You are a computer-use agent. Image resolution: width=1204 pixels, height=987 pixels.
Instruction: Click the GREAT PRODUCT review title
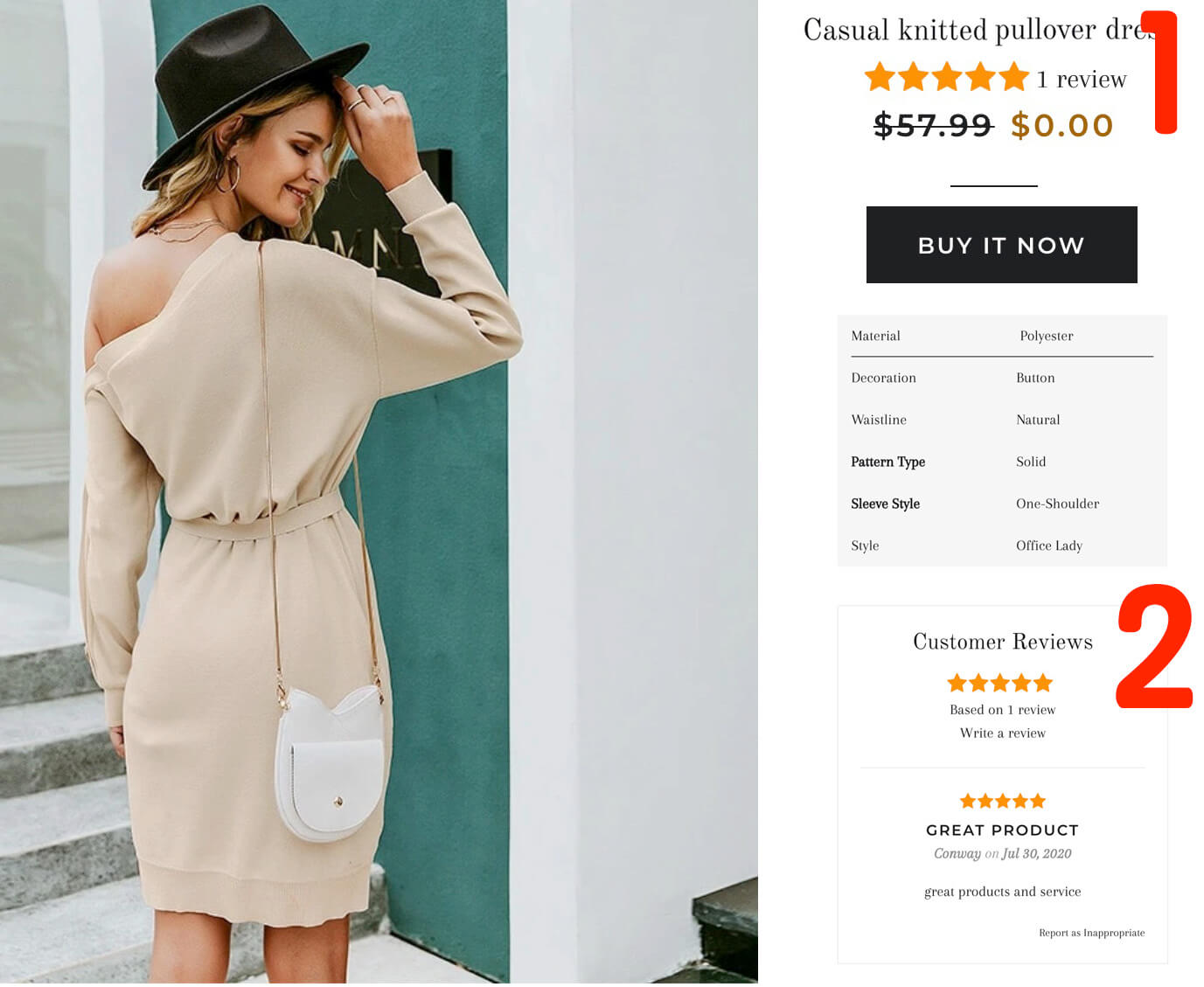[1002, 831]
